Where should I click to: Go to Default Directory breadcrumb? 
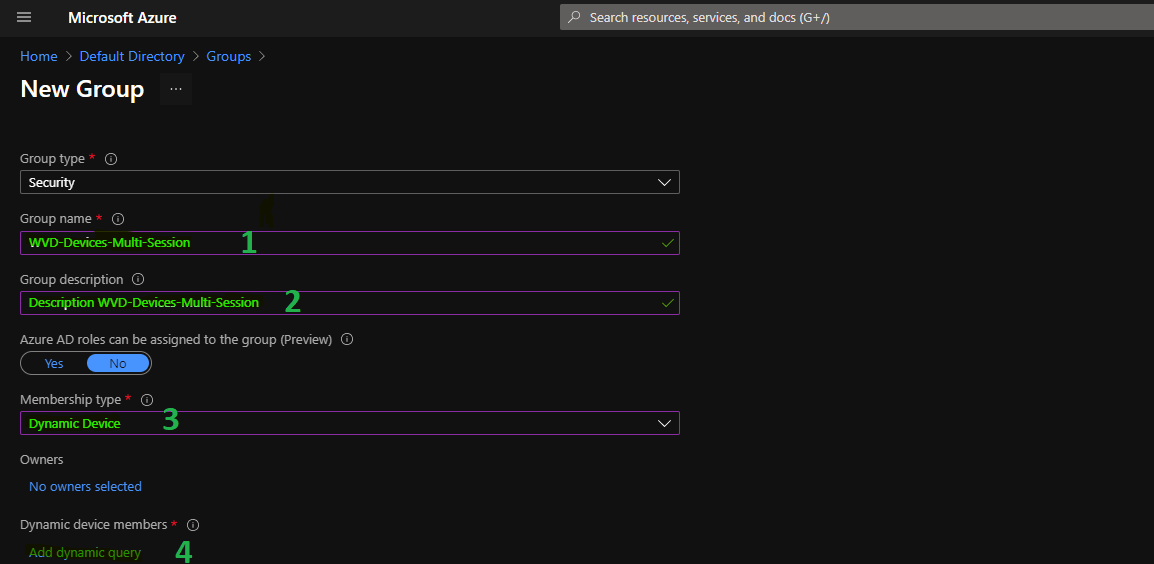pos(132,56)
